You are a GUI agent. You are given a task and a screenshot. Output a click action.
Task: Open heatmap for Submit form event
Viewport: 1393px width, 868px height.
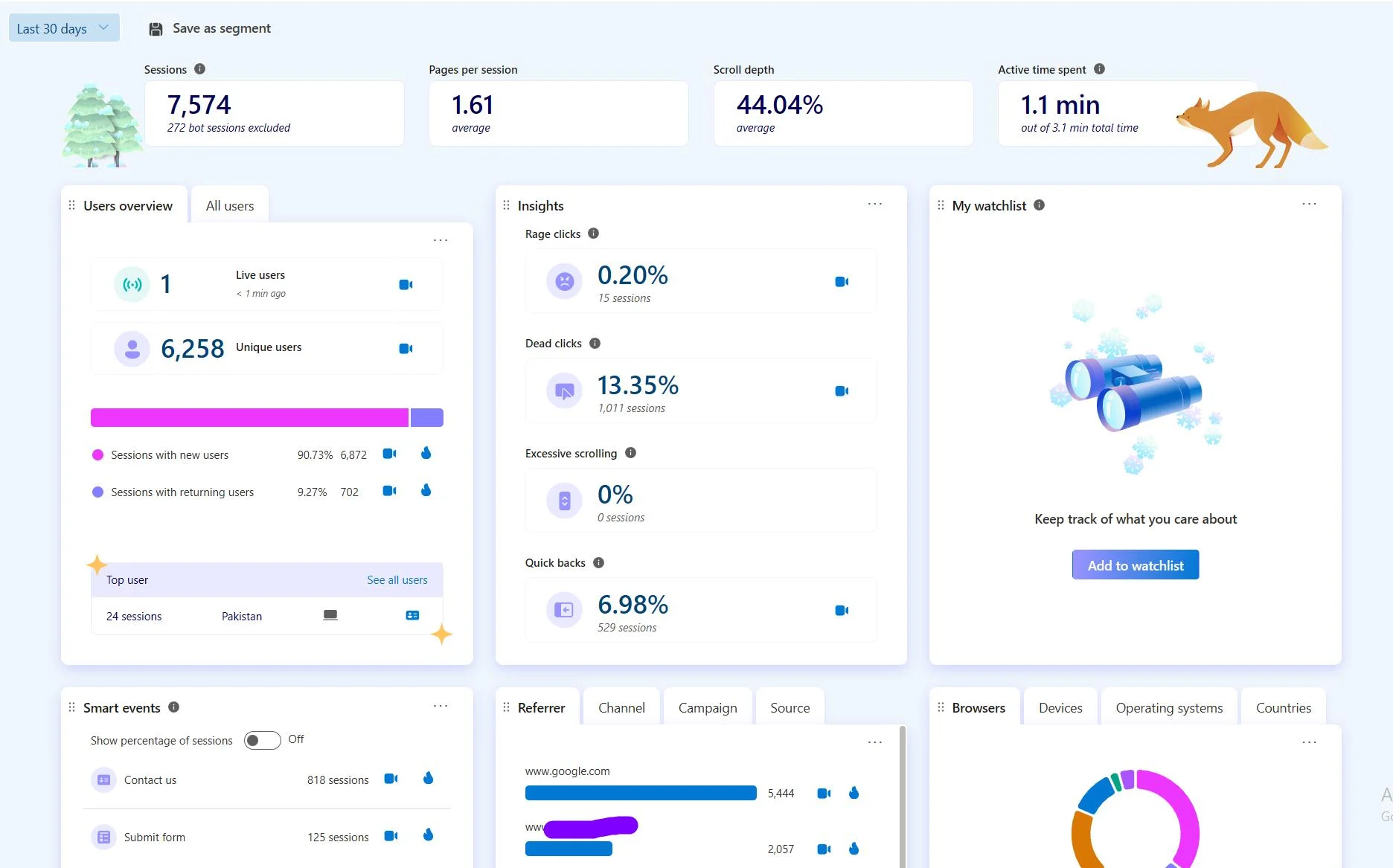428,835
